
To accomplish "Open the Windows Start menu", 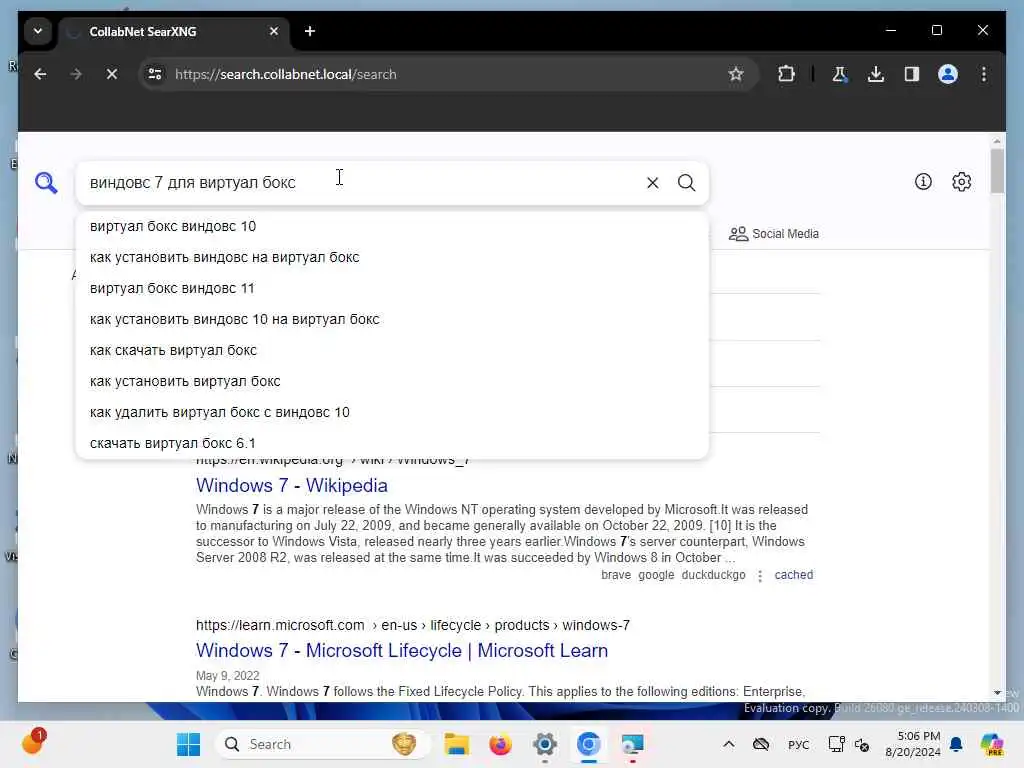I will point(189,744).
